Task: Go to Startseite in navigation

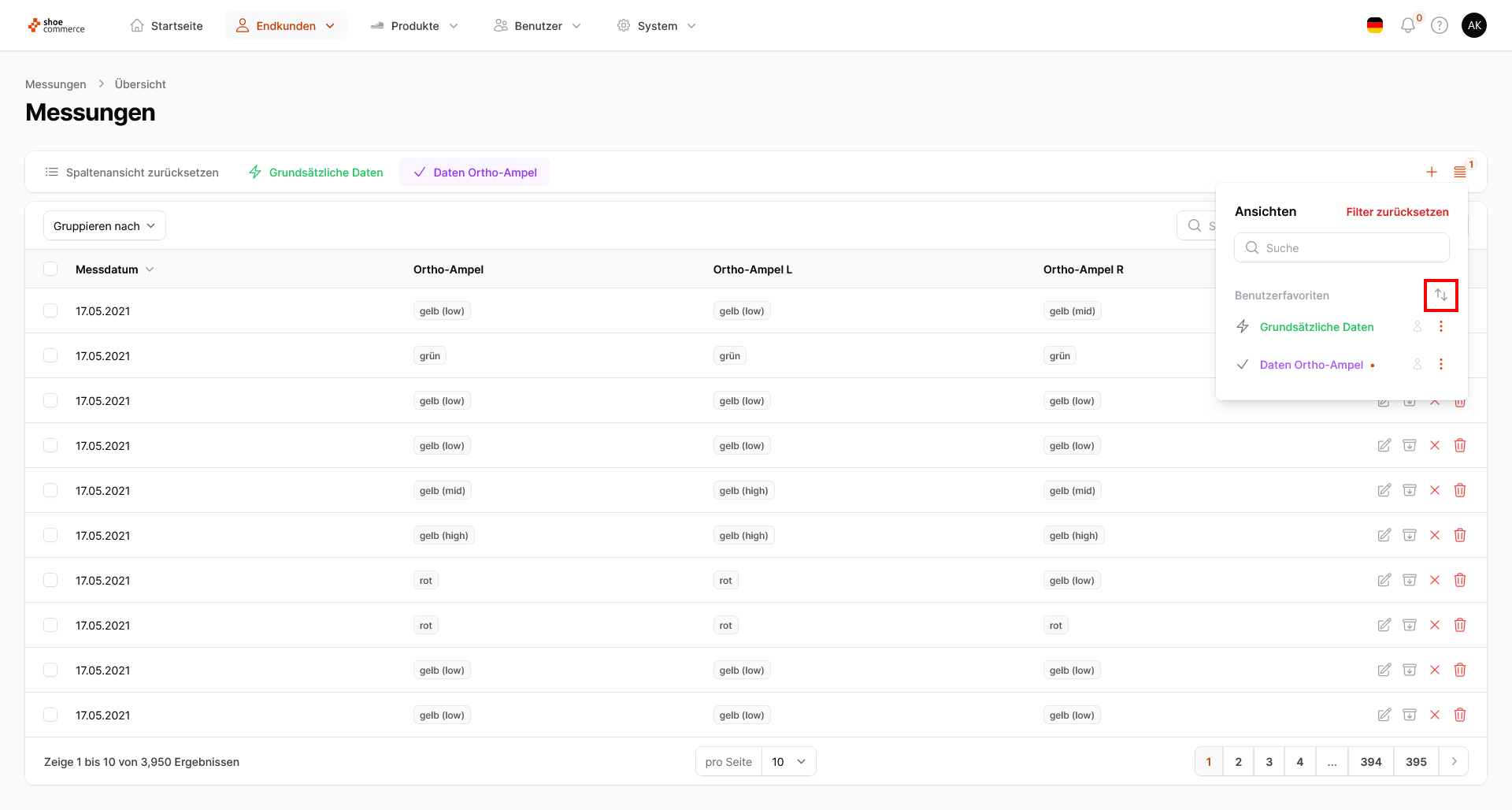Action: (166, 26)
